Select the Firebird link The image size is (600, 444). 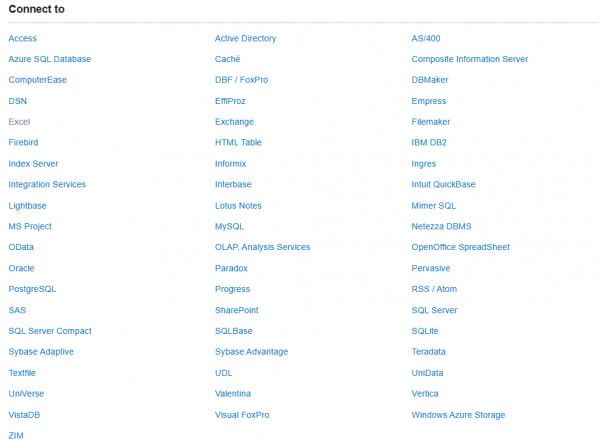pos(23,142)
